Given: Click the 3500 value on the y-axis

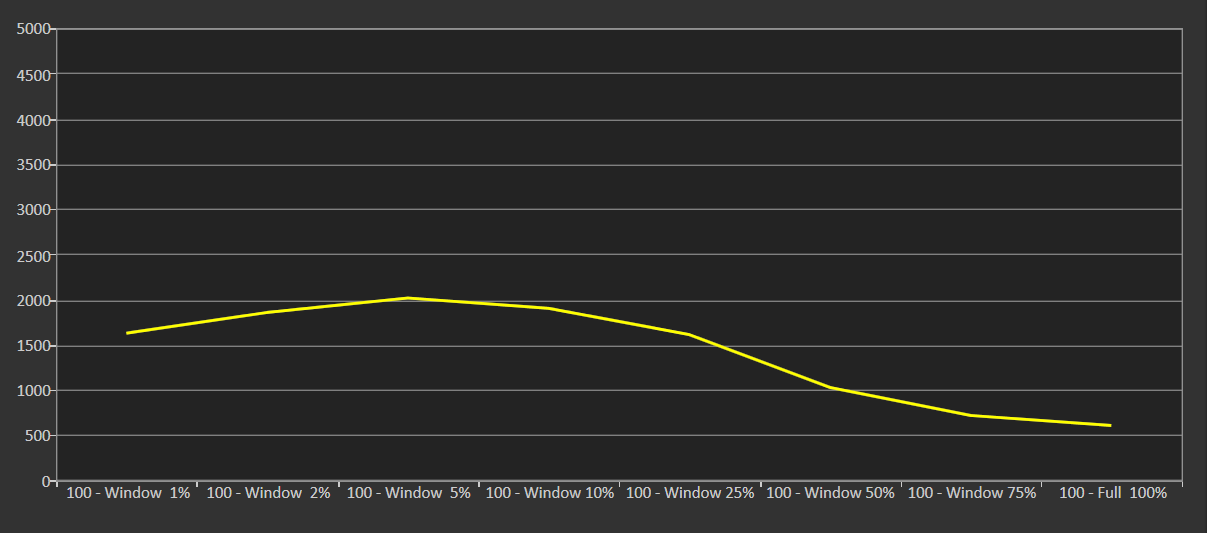Looking at the screenshot, I should tap(33, 165).
